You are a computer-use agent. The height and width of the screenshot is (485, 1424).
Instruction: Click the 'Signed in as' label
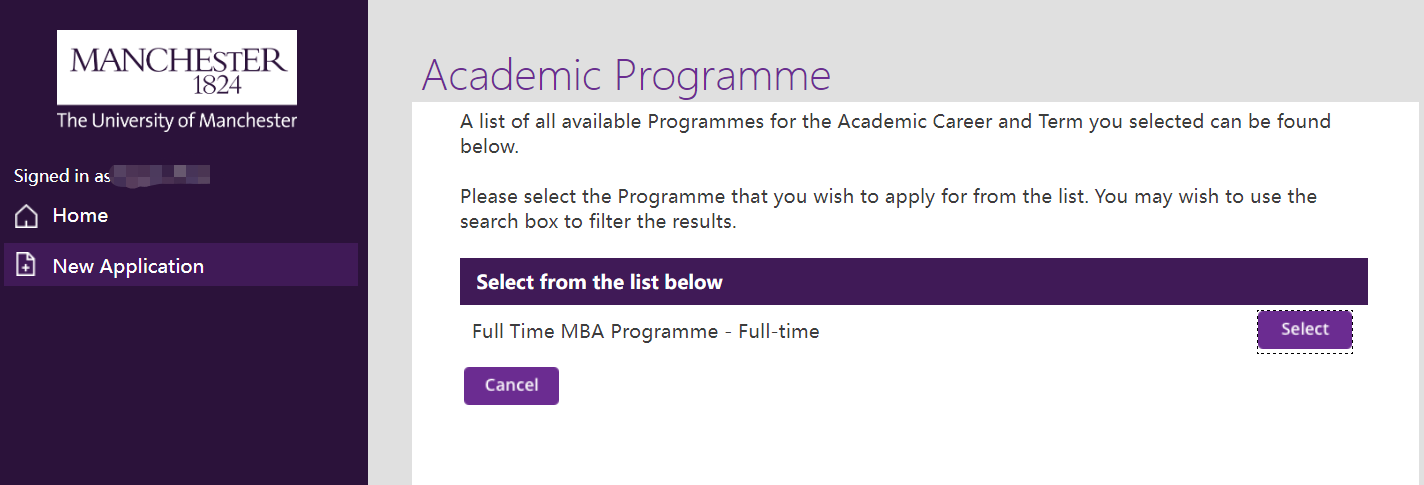pyautogui.click(x=62, y=176)
